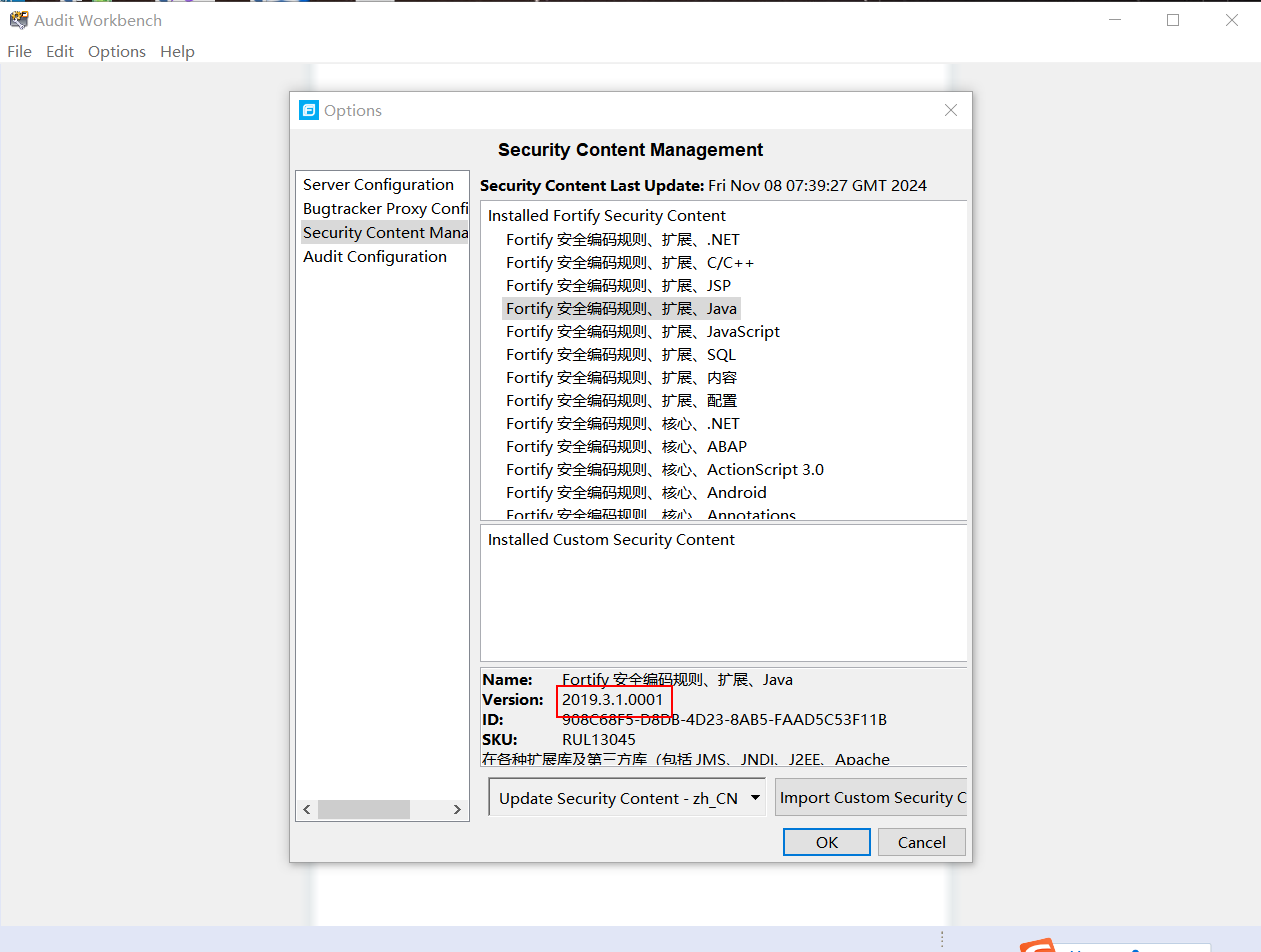Open the Help menu
Screen dimensions: 1261x952
point(177,52)
